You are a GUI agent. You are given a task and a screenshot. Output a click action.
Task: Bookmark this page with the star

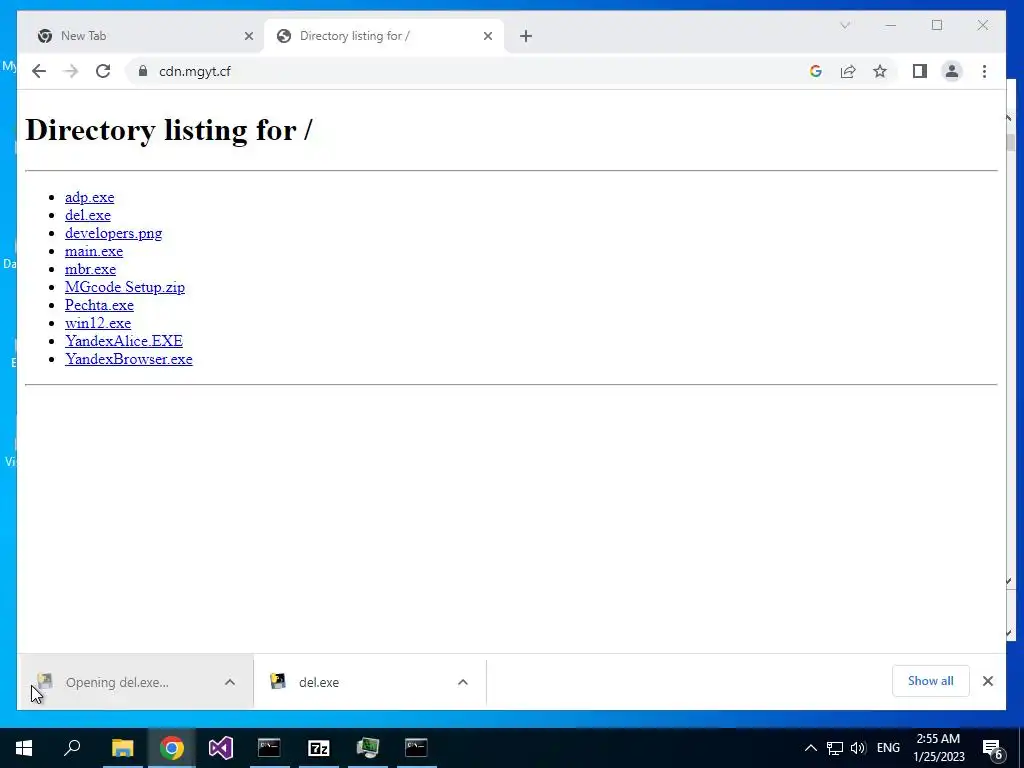pos(880,71)
